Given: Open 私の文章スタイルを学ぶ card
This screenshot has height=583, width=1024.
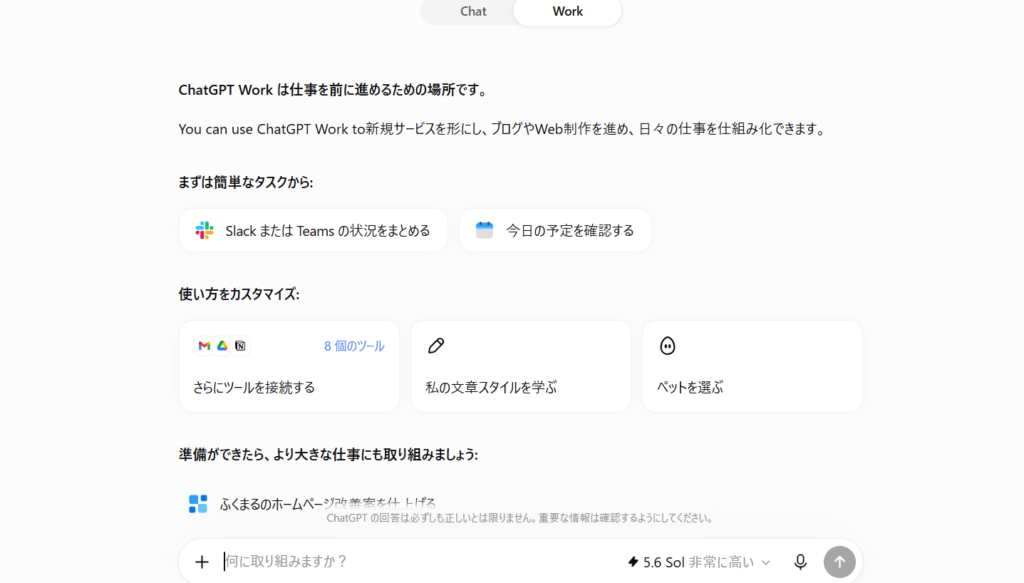Looking at the screenshot, I should pos(521,366).
